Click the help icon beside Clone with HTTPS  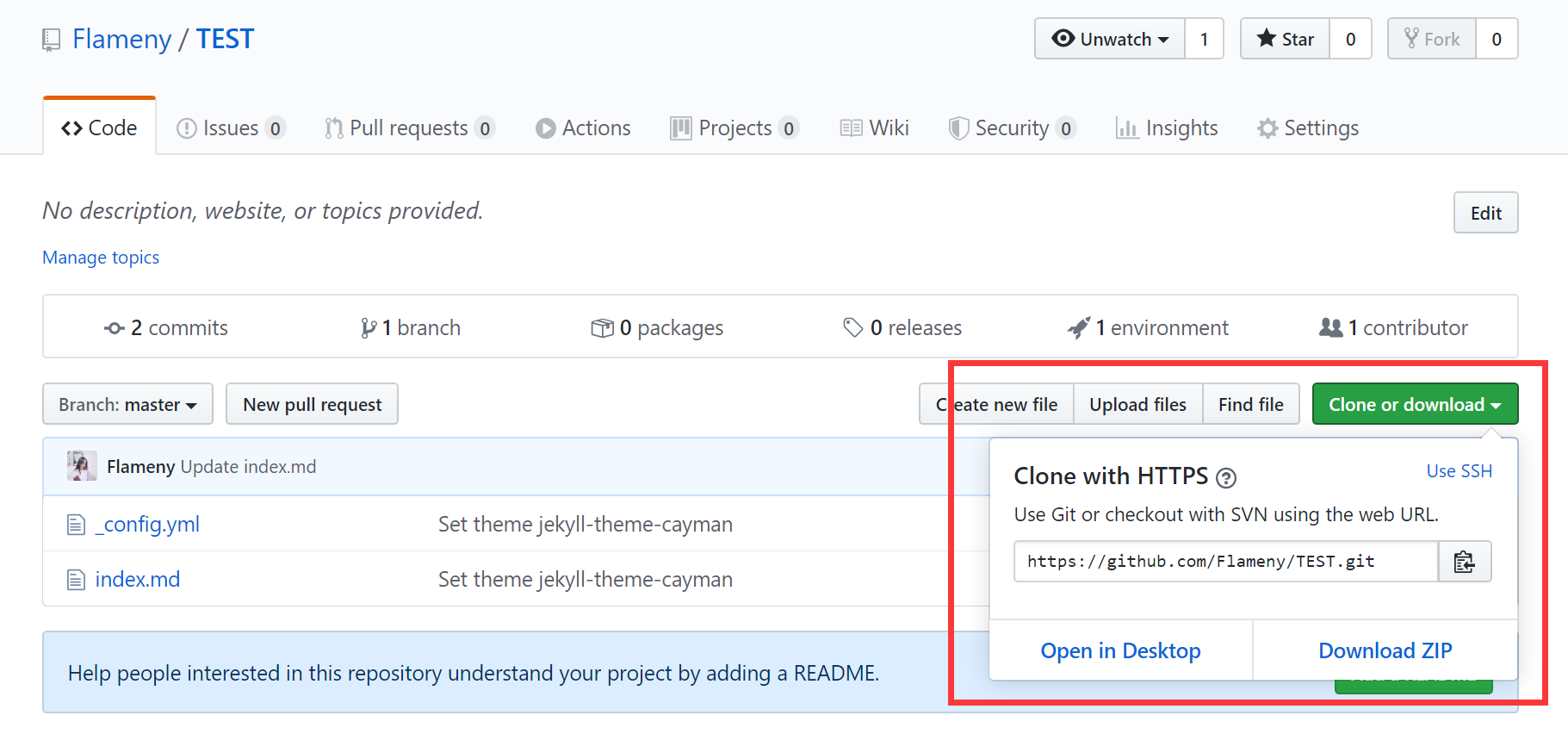[x=1225, y=477]
